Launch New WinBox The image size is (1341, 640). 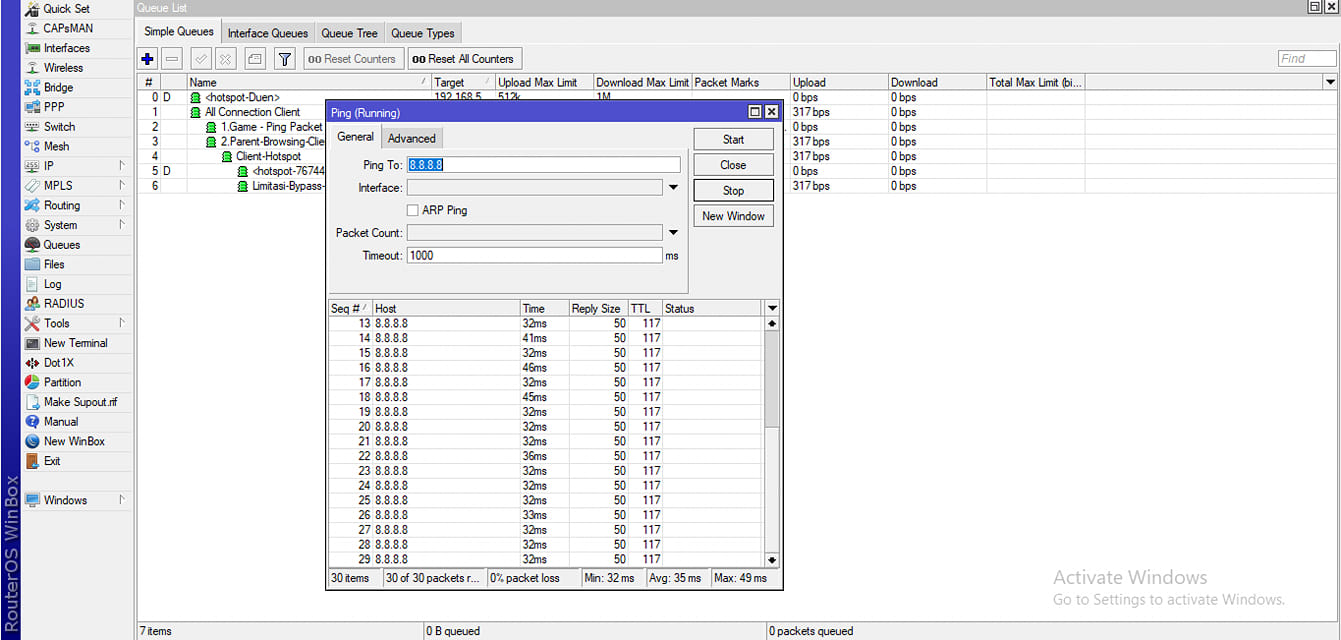coord(74,441)
